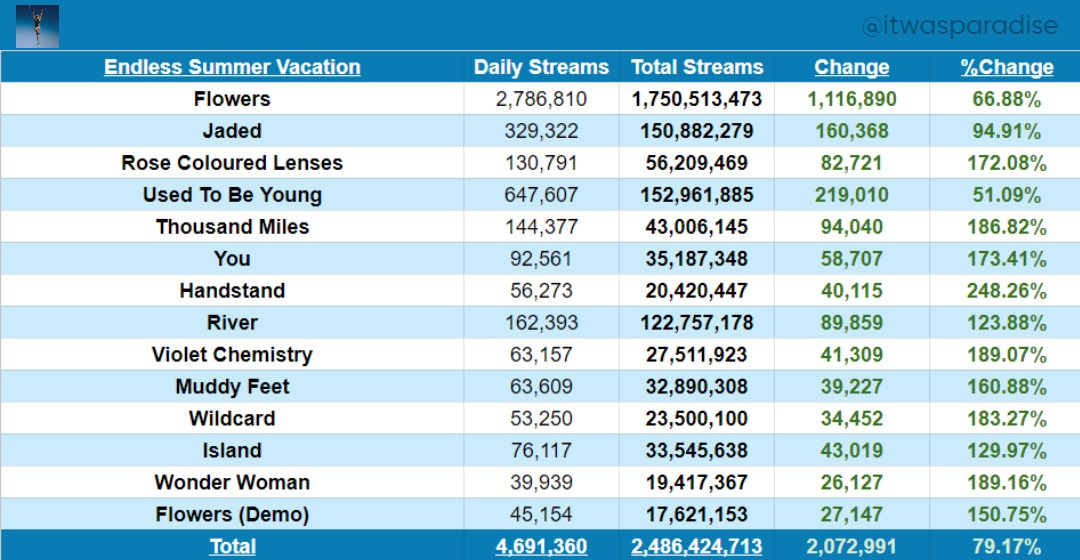Click total streams value 35,187,348
The image size is (1080, 560).
[697, 259]
